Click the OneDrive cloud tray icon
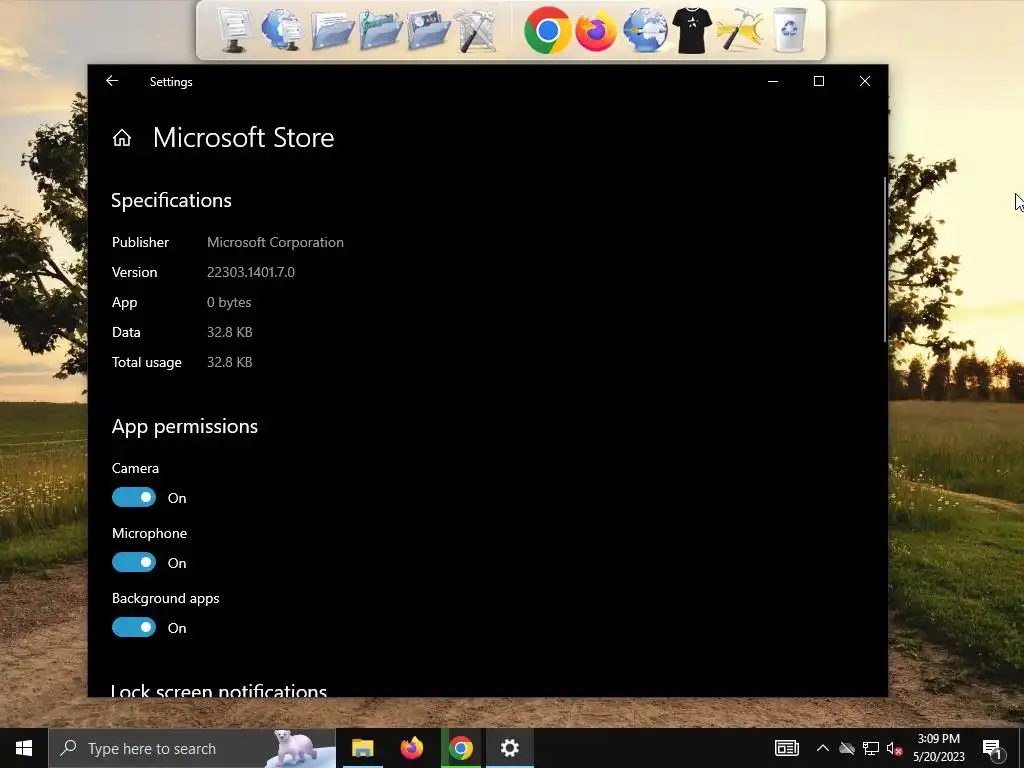1024x768 pixels. [x=847, y=748]
